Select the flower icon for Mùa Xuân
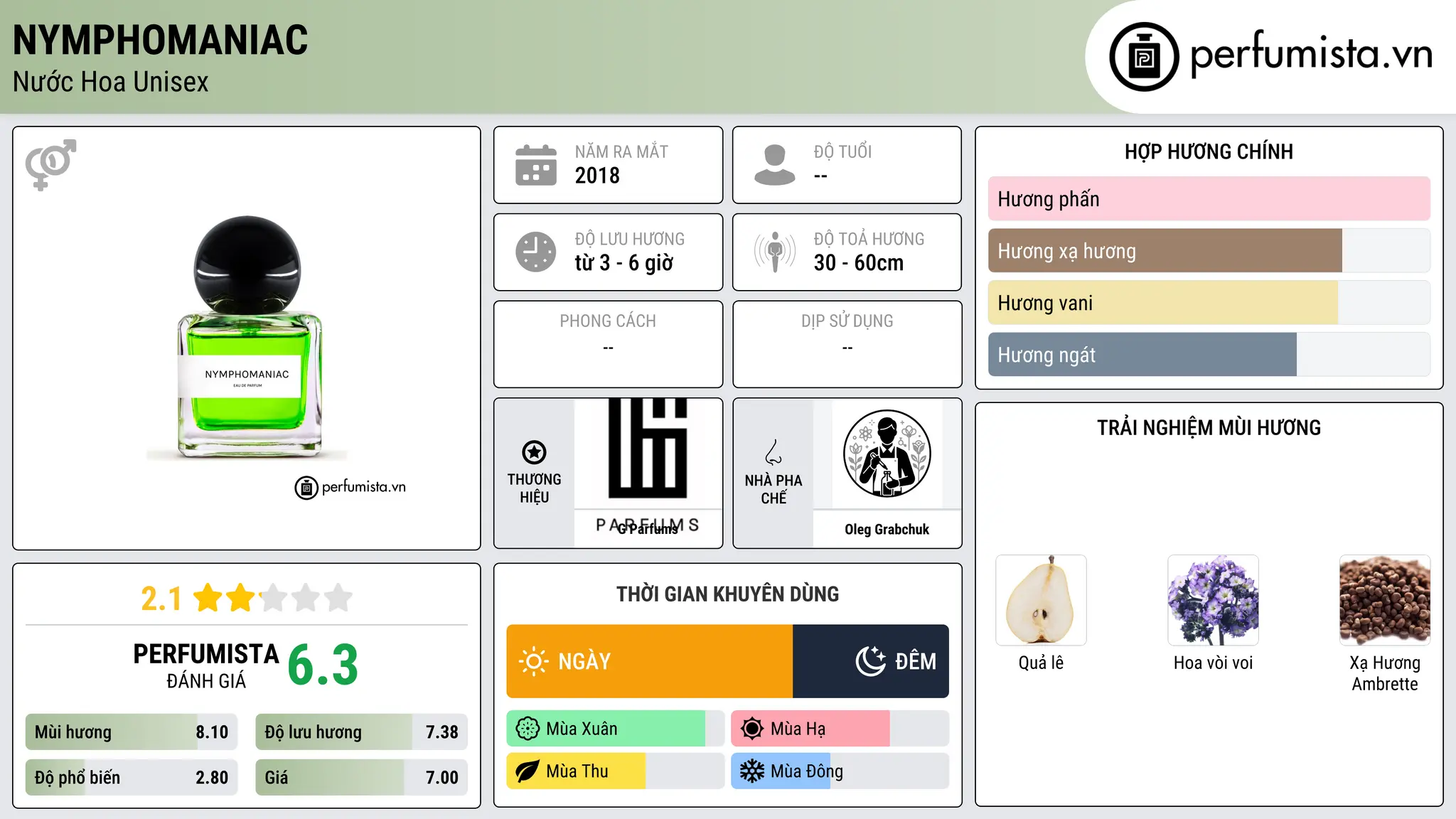This screenshot has height=819, width=1456. pos(528,729)
